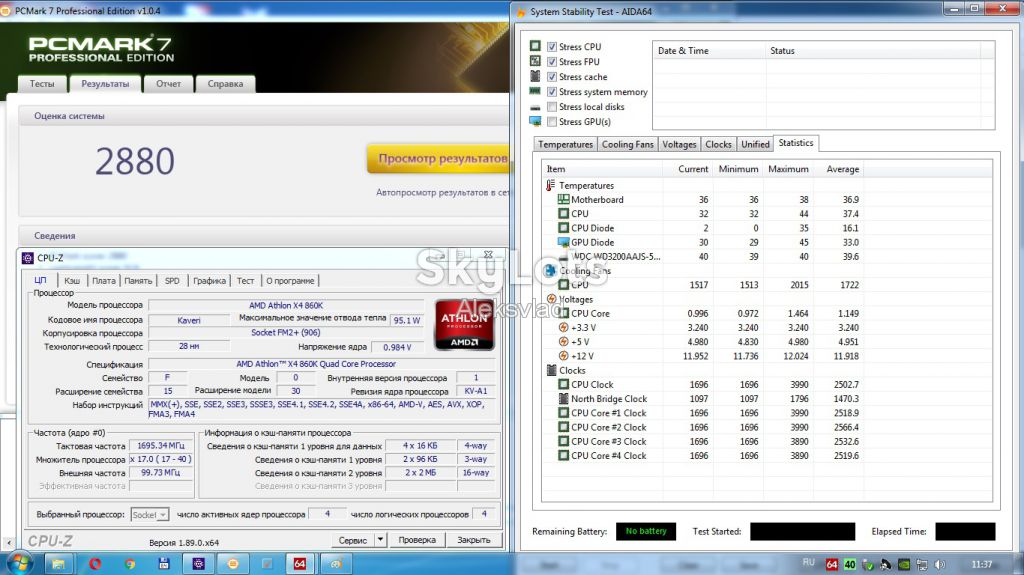
Task: Enable the Stress local disks checkbox
Action: click(552, 107)
